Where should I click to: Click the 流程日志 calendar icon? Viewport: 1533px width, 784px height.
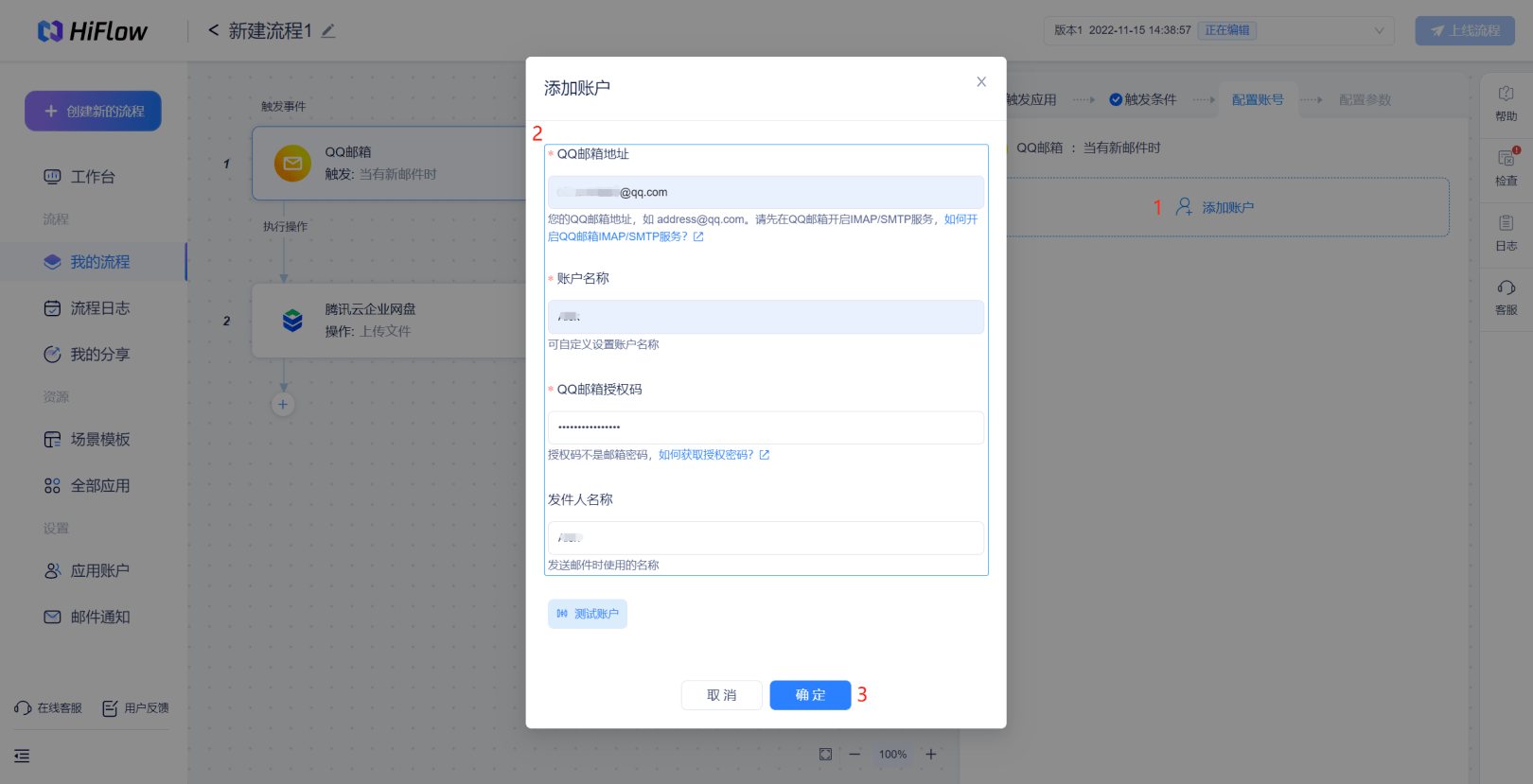click(x=52, y=308)
